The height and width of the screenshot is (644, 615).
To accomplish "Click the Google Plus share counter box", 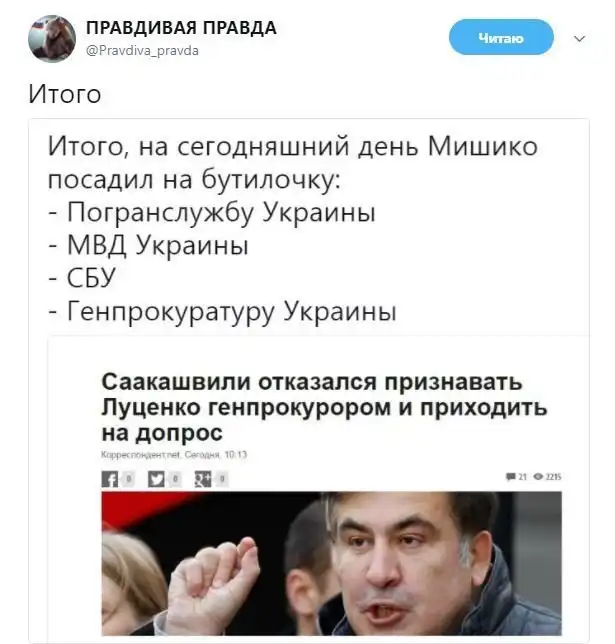I will pos(222,479).
